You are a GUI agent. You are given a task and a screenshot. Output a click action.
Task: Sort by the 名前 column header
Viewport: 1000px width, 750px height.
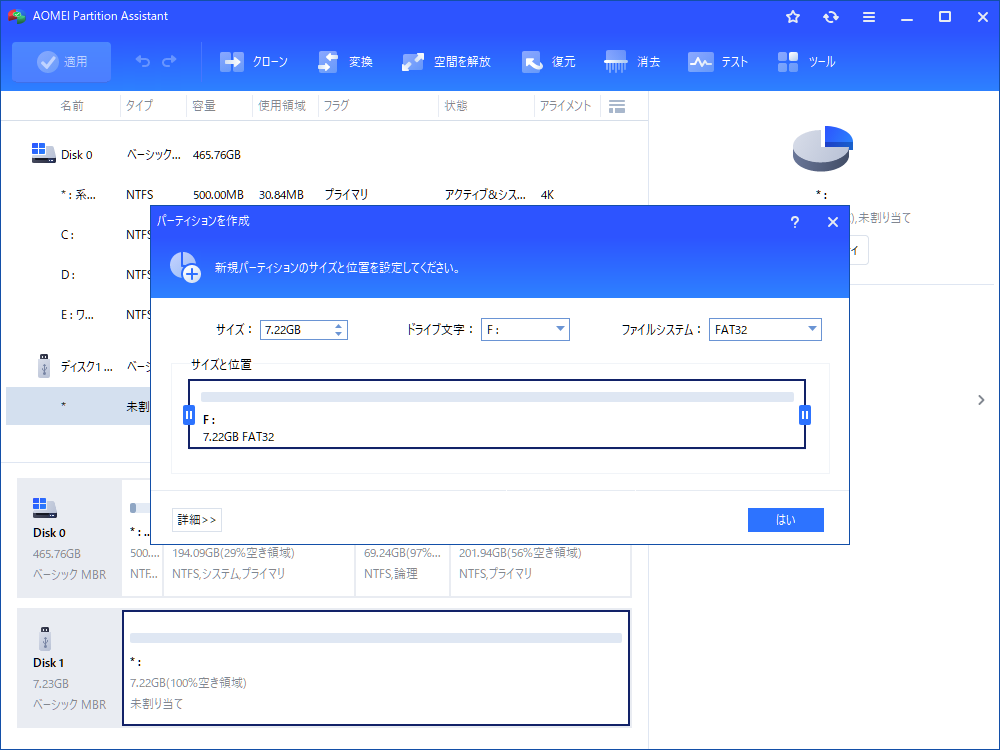[x=72, y=106]
